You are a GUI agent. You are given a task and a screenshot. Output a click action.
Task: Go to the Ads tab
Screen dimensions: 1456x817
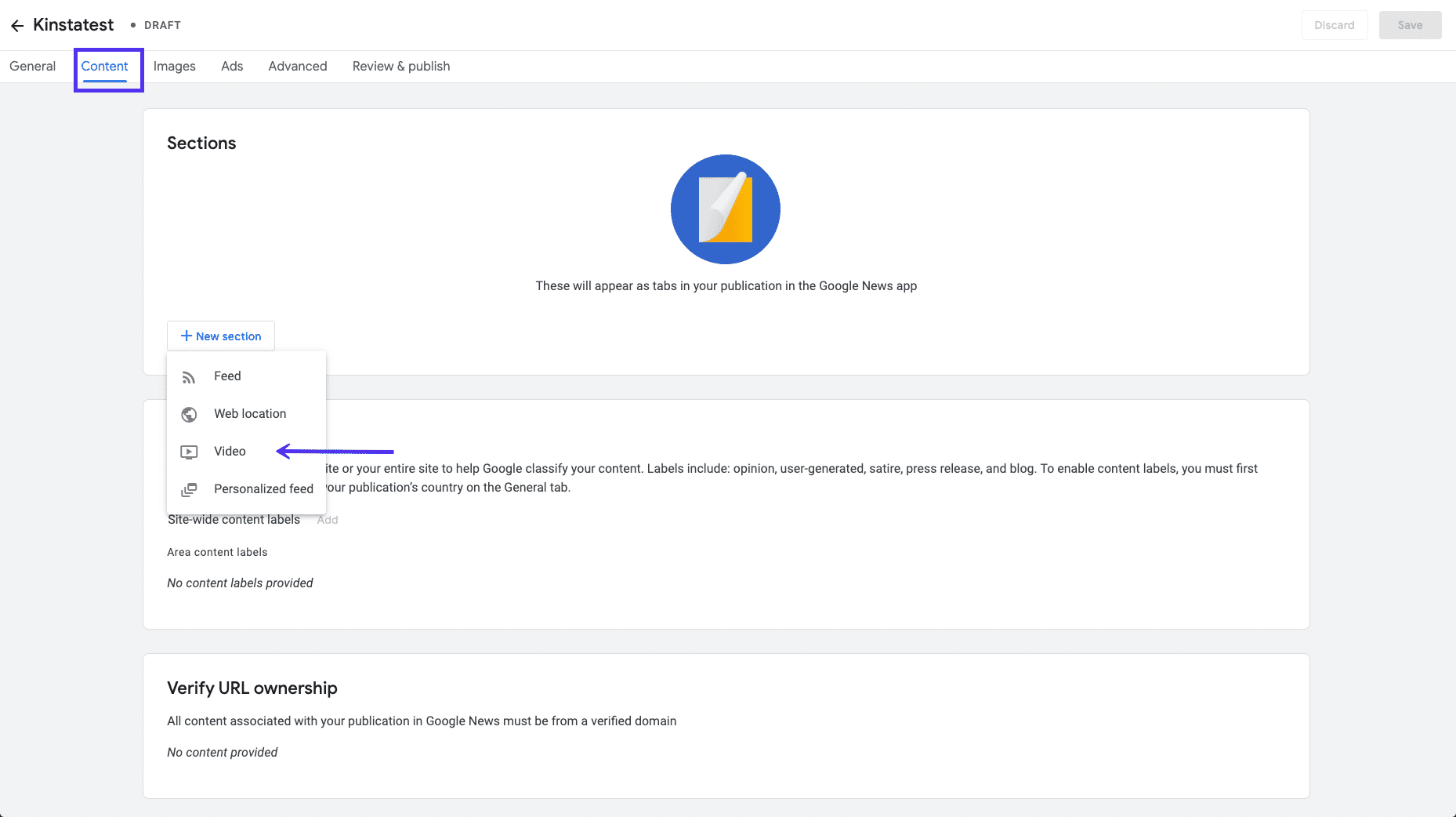(x=232, y=67)
